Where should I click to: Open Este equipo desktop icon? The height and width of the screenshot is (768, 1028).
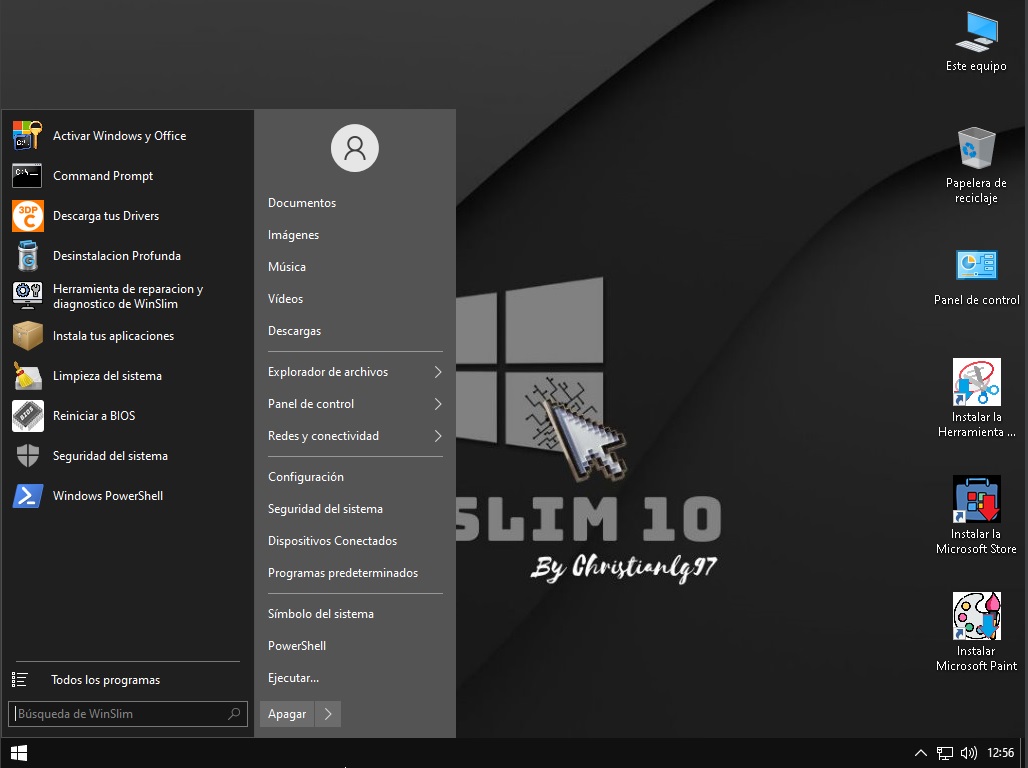[976, 31]
